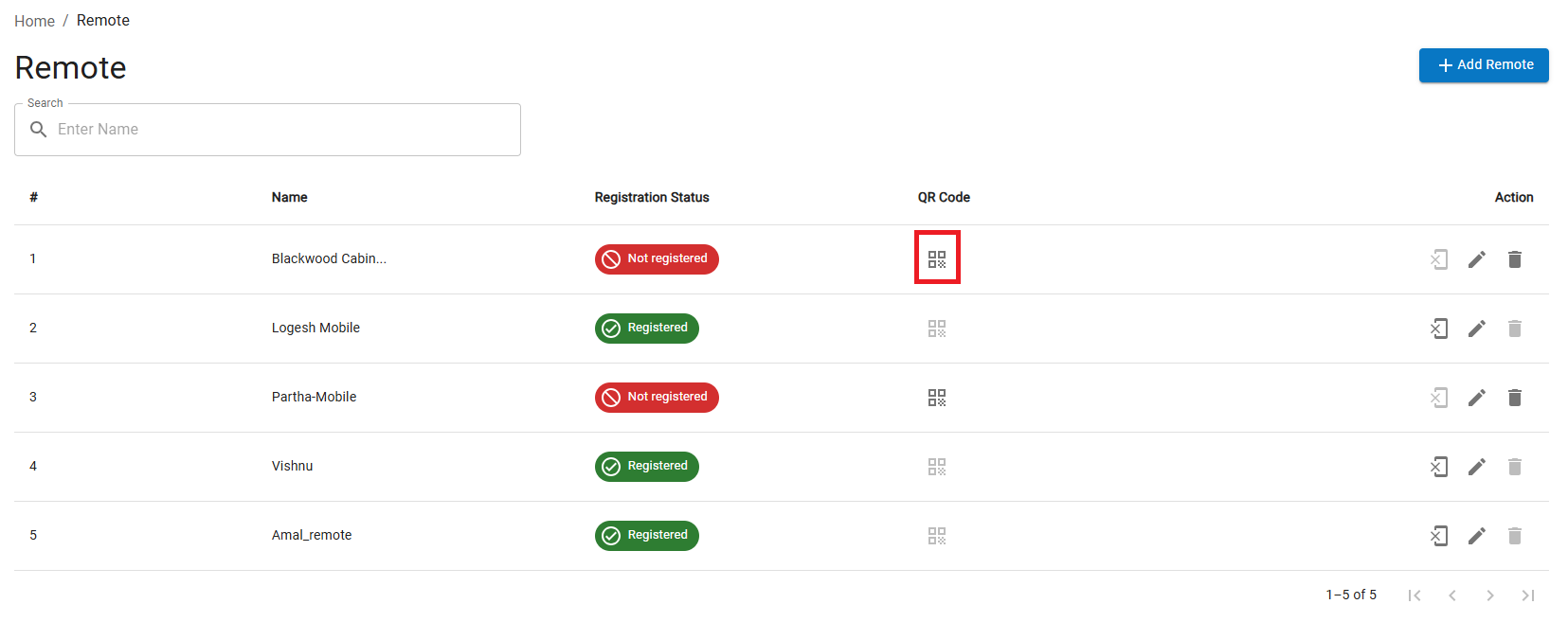
Task: Delete the Blackwood Cabin remote
Action: tap(1514, 259)
